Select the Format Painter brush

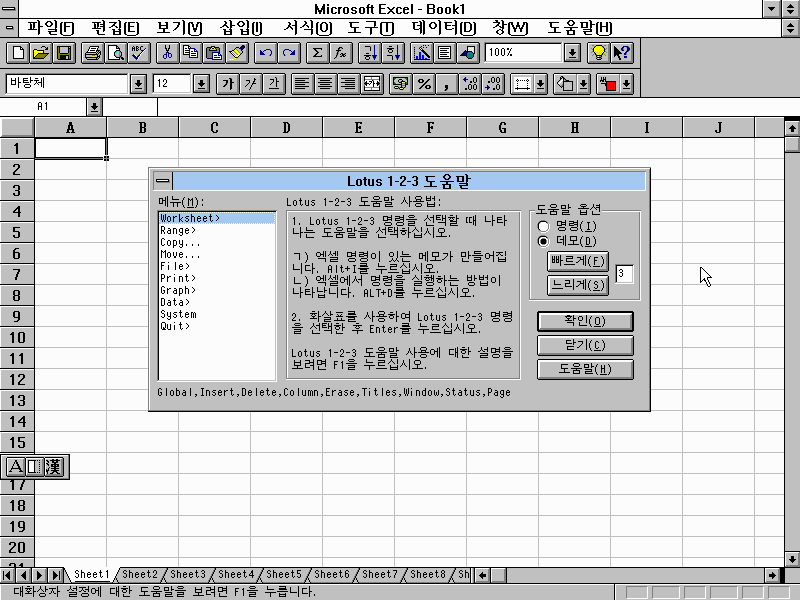(237, 53)
